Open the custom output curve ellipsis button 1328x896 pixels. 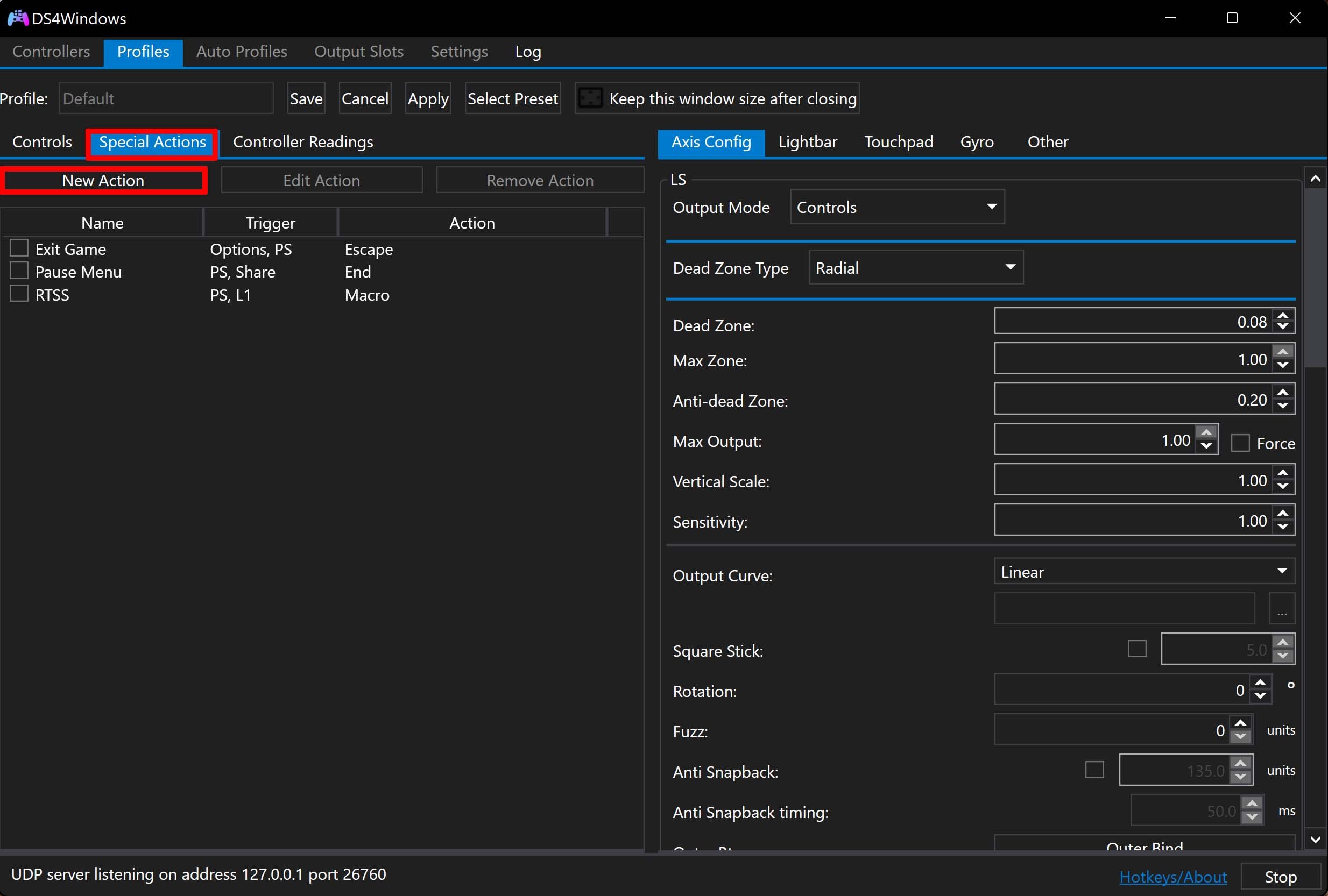tap(1282, 609)
